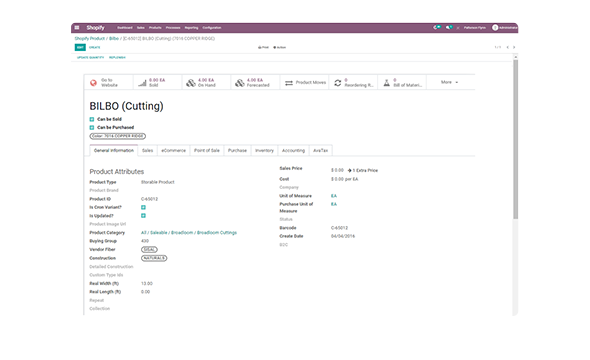
Task: Switch to the Accounting tab
Action: pos(293,150)
